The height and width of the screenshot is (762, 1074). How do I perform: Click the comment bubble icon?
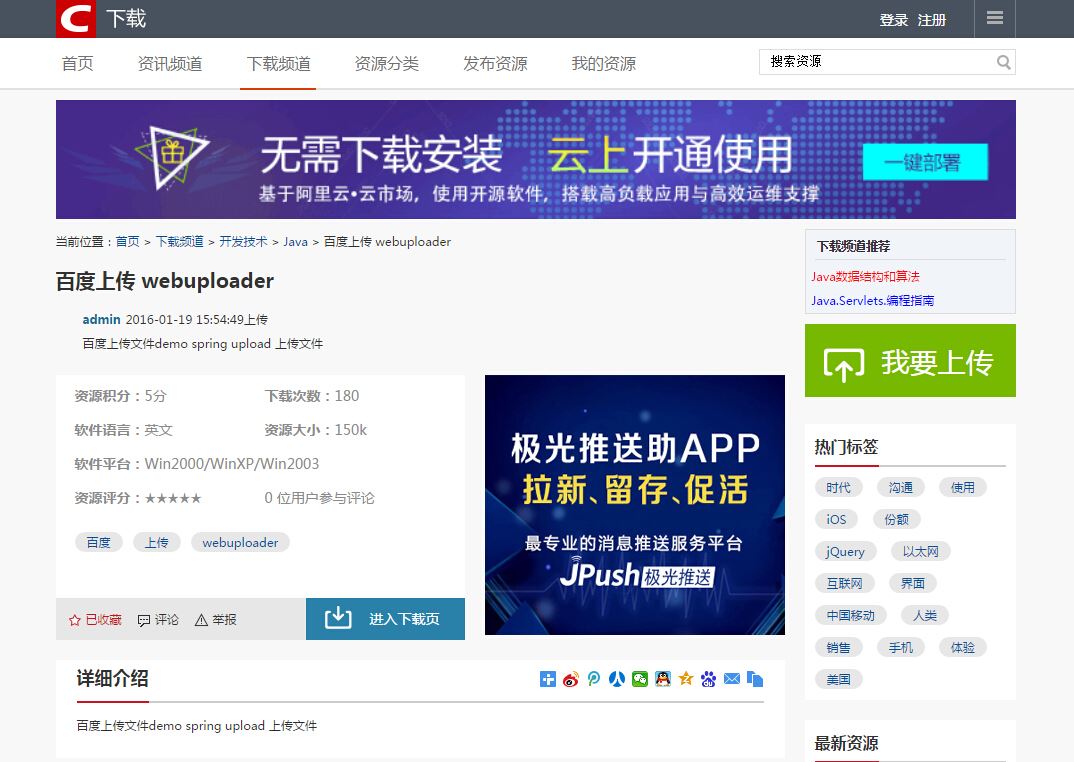(144, 620)
